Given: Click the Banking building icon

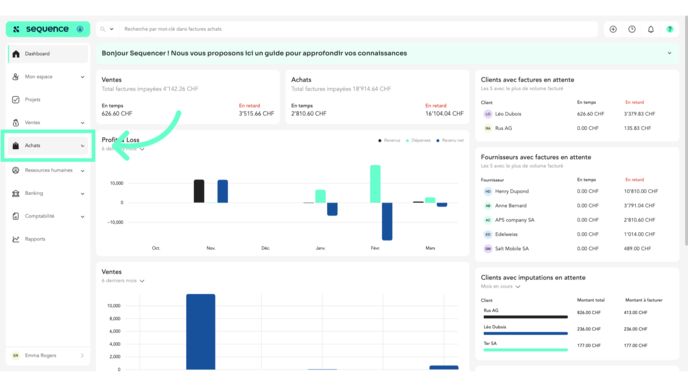Looking at the screenshot, I should point(16,194).
